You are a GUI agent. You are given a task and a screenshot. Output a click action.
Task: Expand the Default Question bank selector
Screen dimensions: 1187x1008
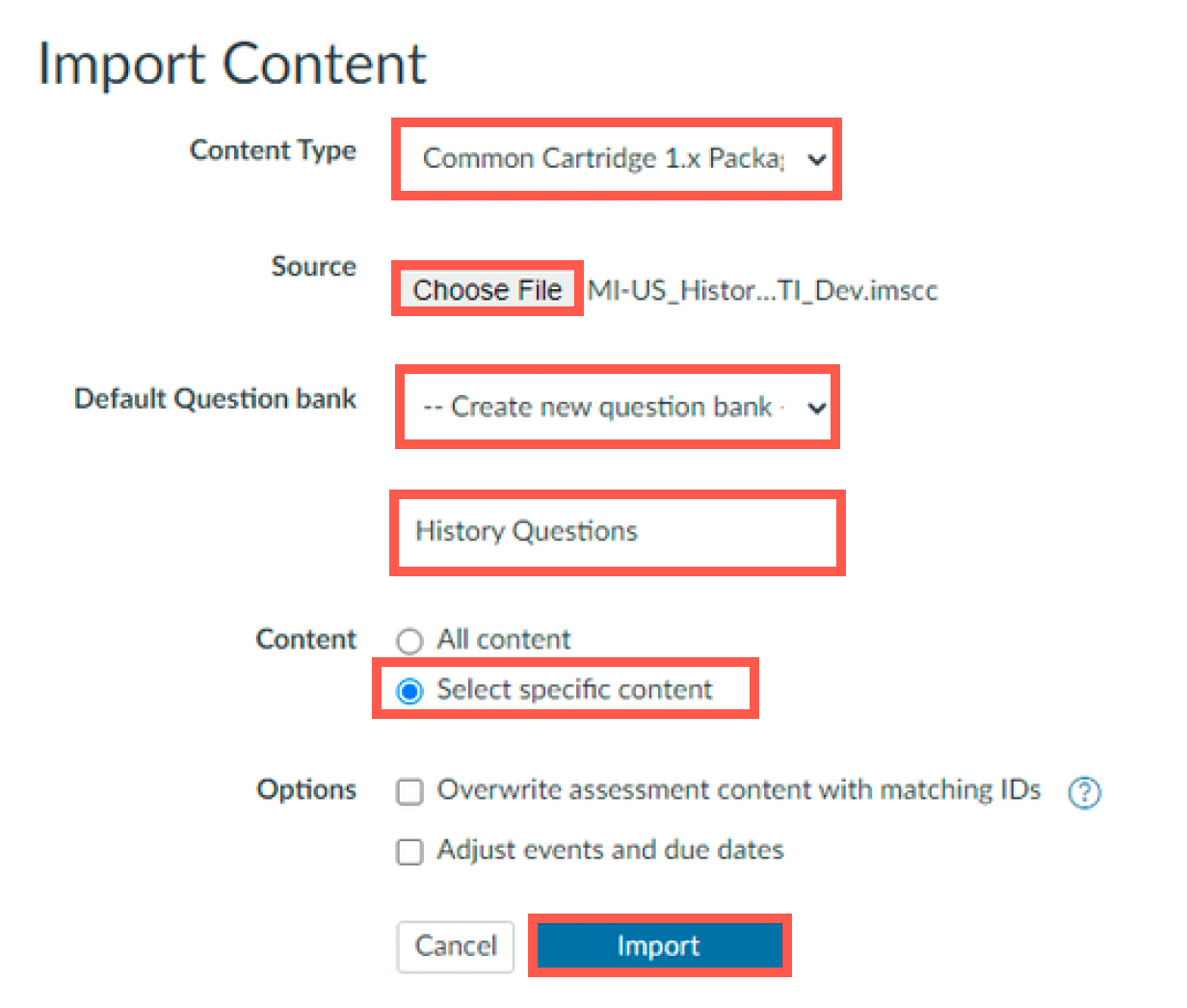click(x=617, y=407)
